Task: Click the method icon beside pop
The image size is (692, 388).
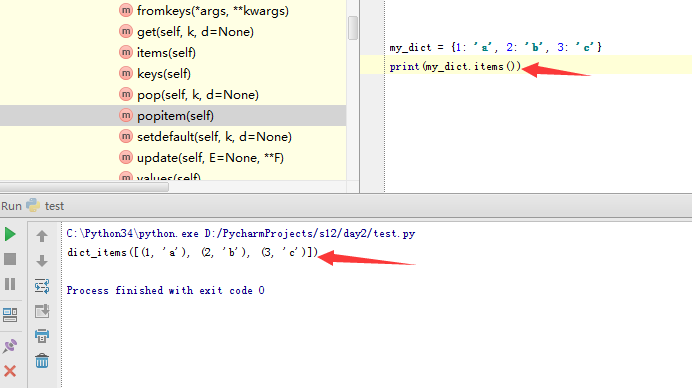Action: [x=126, y=94]
